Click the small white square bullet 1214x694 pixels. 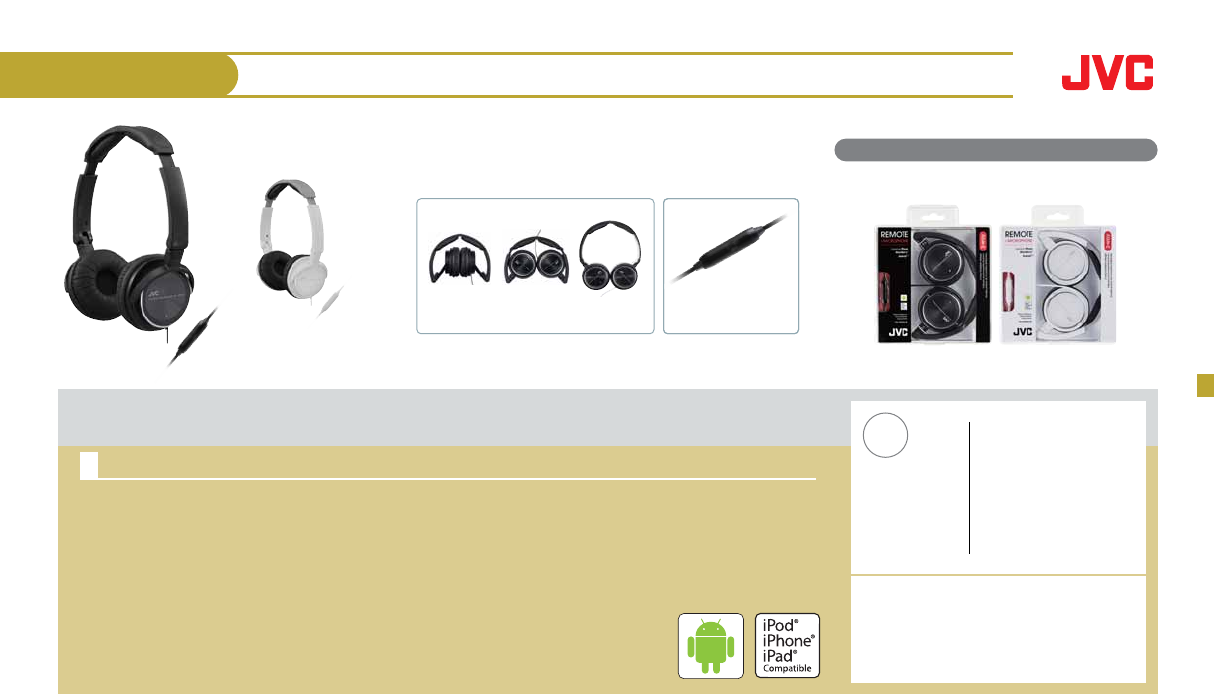tap(89, 464)
